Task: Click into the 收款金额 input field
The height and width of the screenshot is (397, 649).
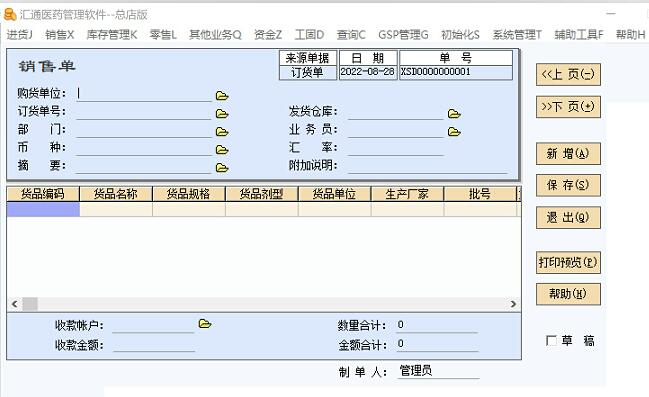Action: click(x=153, y=345)
